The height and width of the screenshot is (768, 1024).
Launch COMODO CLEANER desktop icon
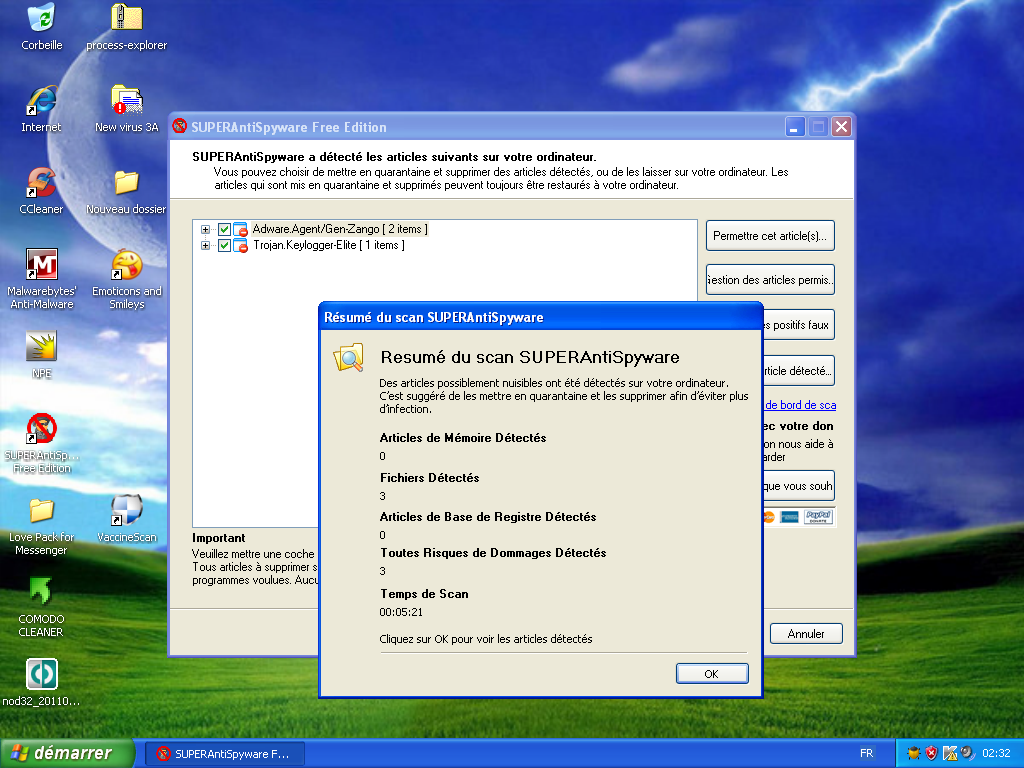40,592
